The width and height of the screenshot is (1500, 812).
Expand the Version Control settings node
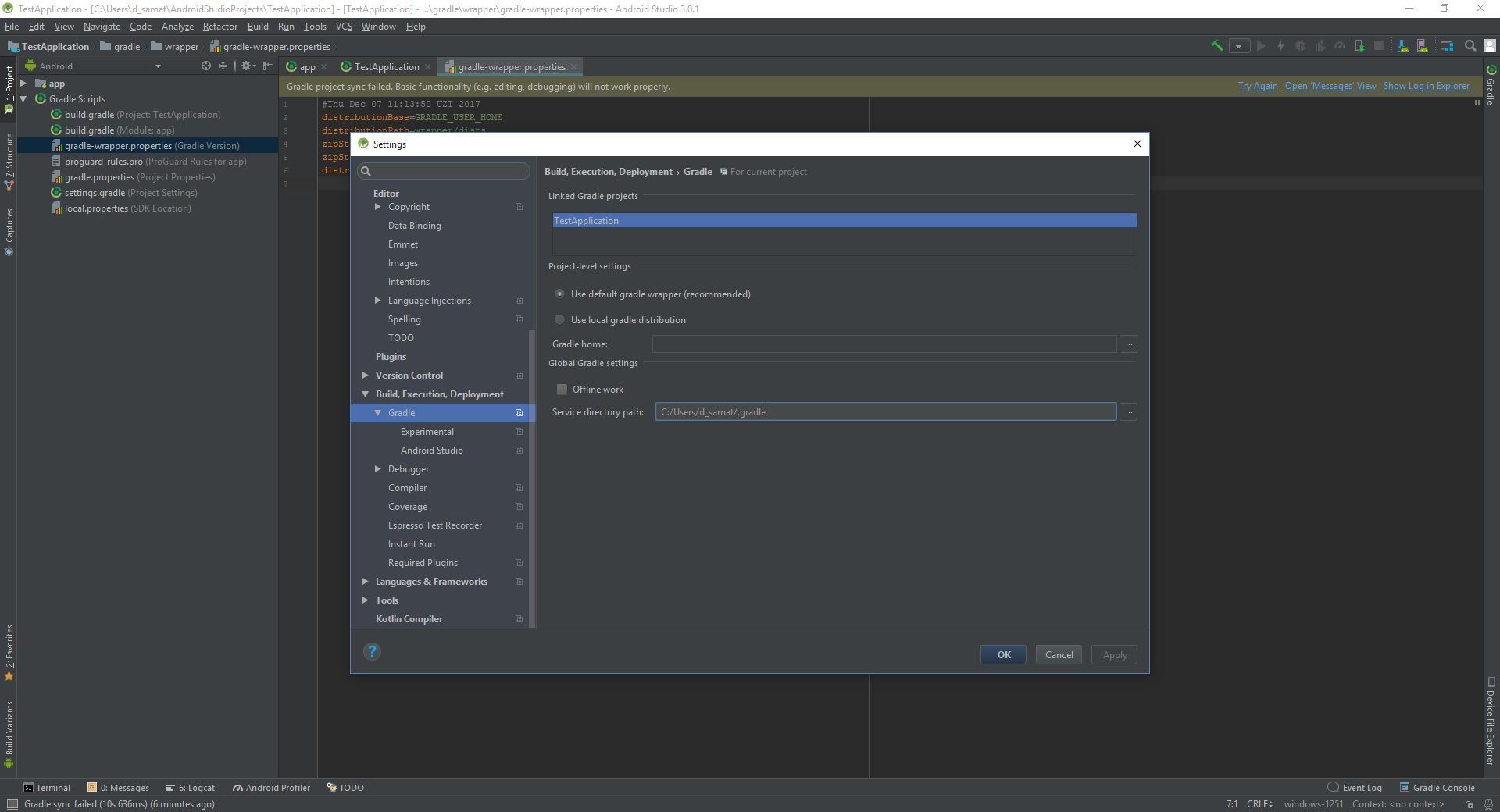365,376
